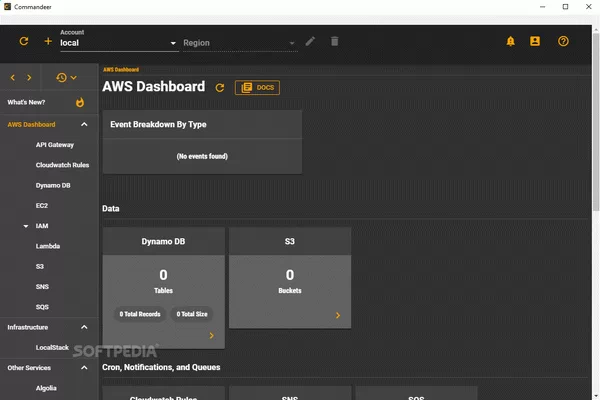
Task: Open the history dropdown in sidebar
Action: coord(67,77)
